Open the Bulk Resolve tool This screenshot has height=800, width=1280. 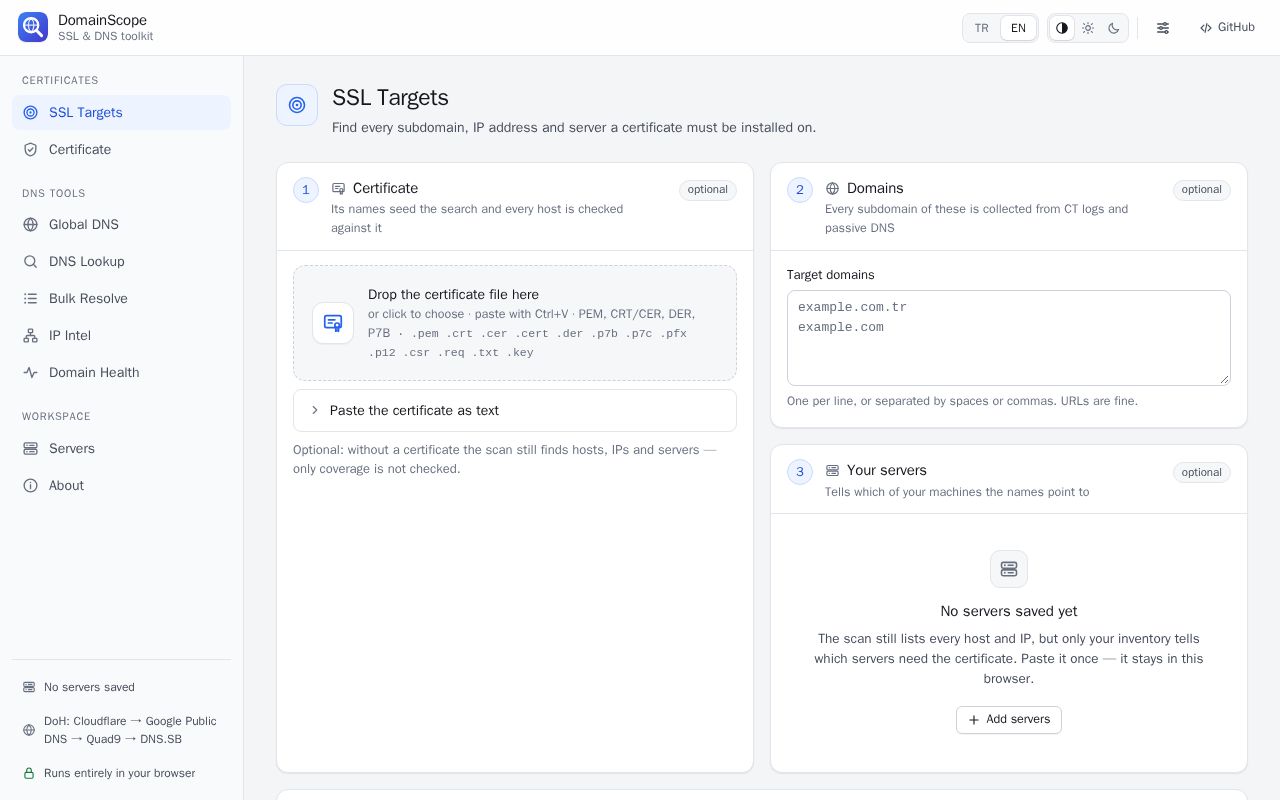pyautogui.click(x=121, y=298)
